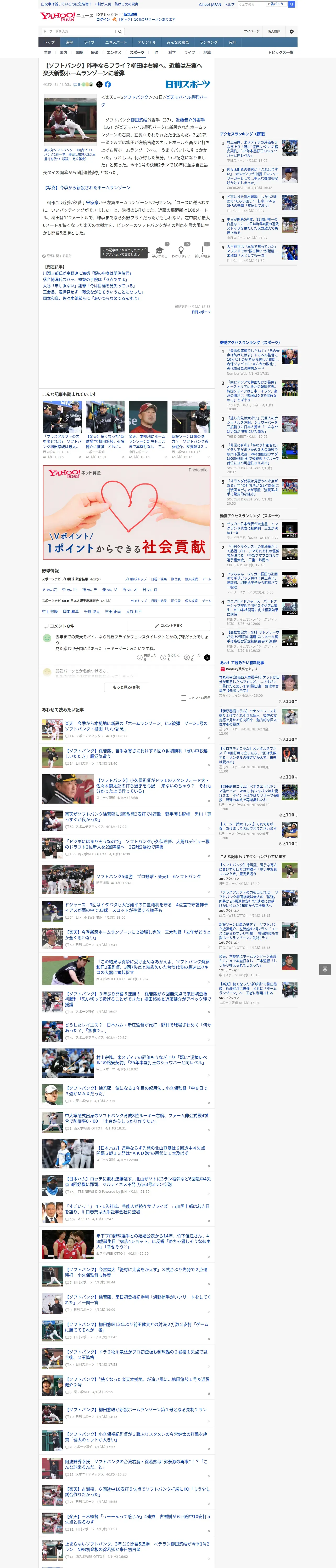
Task: Select the スポーツ category
Action: pos(137,52)
